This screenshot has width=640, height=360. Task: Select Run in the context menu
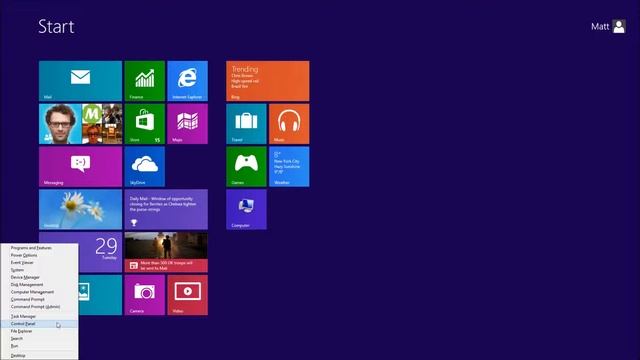[39, 346]
